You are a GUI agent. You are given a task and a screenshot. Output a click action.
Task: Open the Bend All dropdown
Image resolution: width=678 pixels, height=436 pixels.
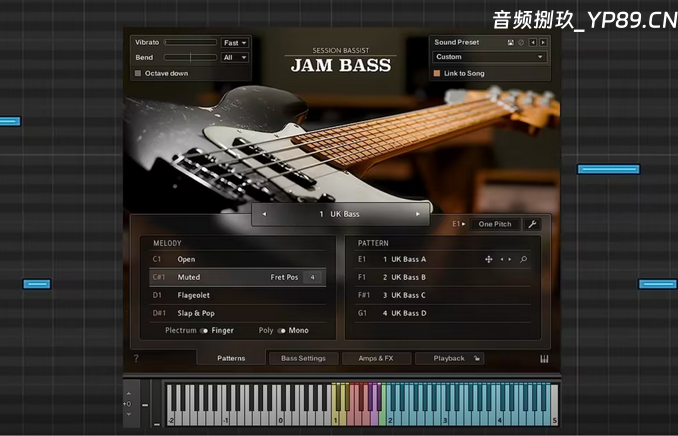point(235,57)
